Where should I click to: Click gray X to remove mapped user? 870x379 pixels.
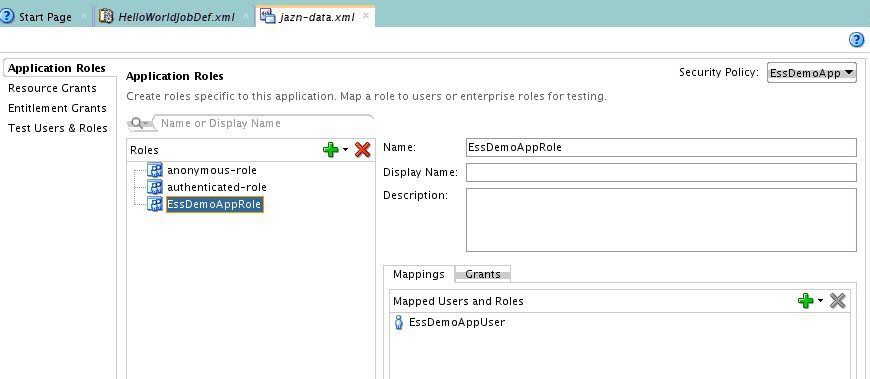837,301
